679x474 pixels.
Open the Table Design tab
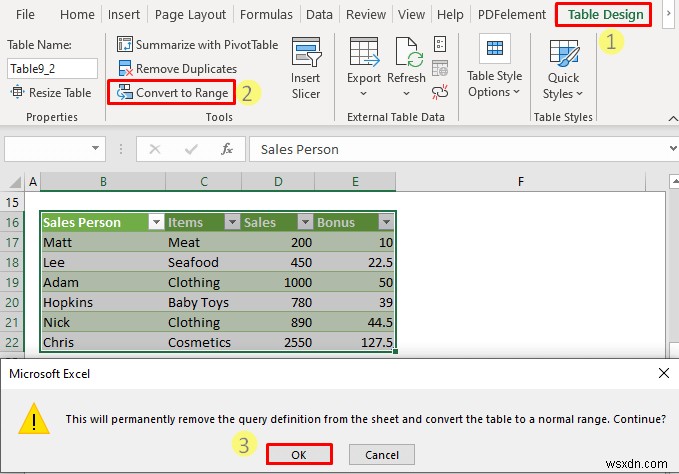click(605, 14)
